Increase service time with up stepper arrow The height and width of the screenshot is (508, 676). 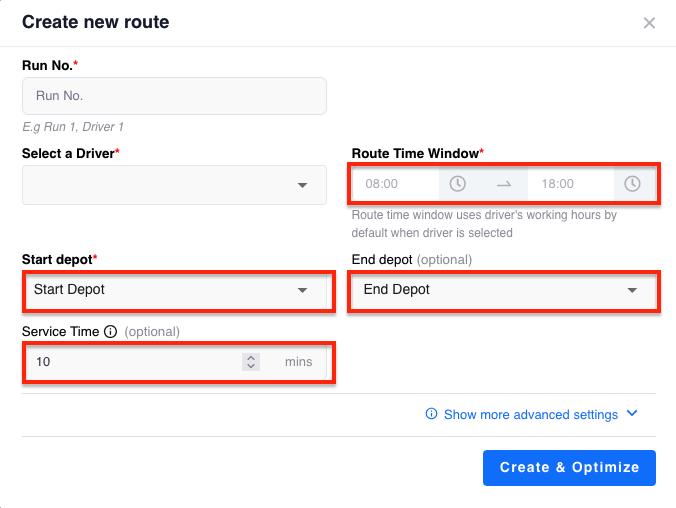point(251,357)
